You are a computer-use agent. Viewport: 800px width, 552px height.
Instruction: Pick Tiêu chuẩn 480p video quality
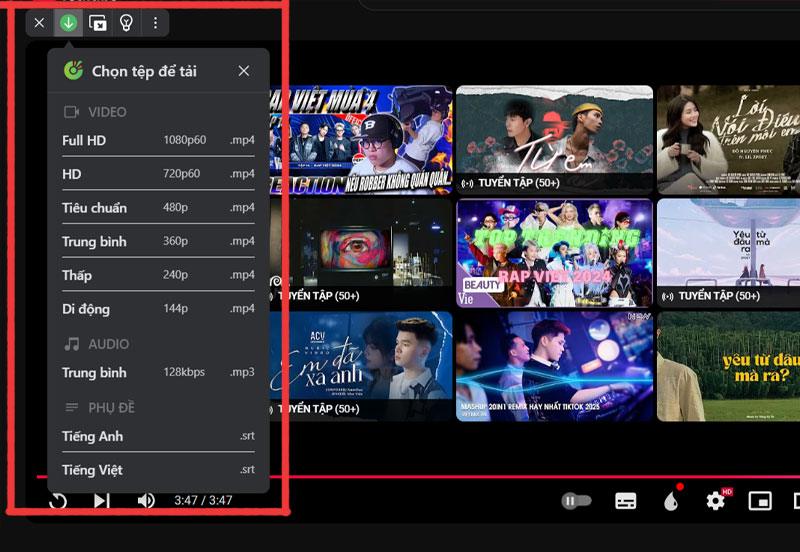158,208
